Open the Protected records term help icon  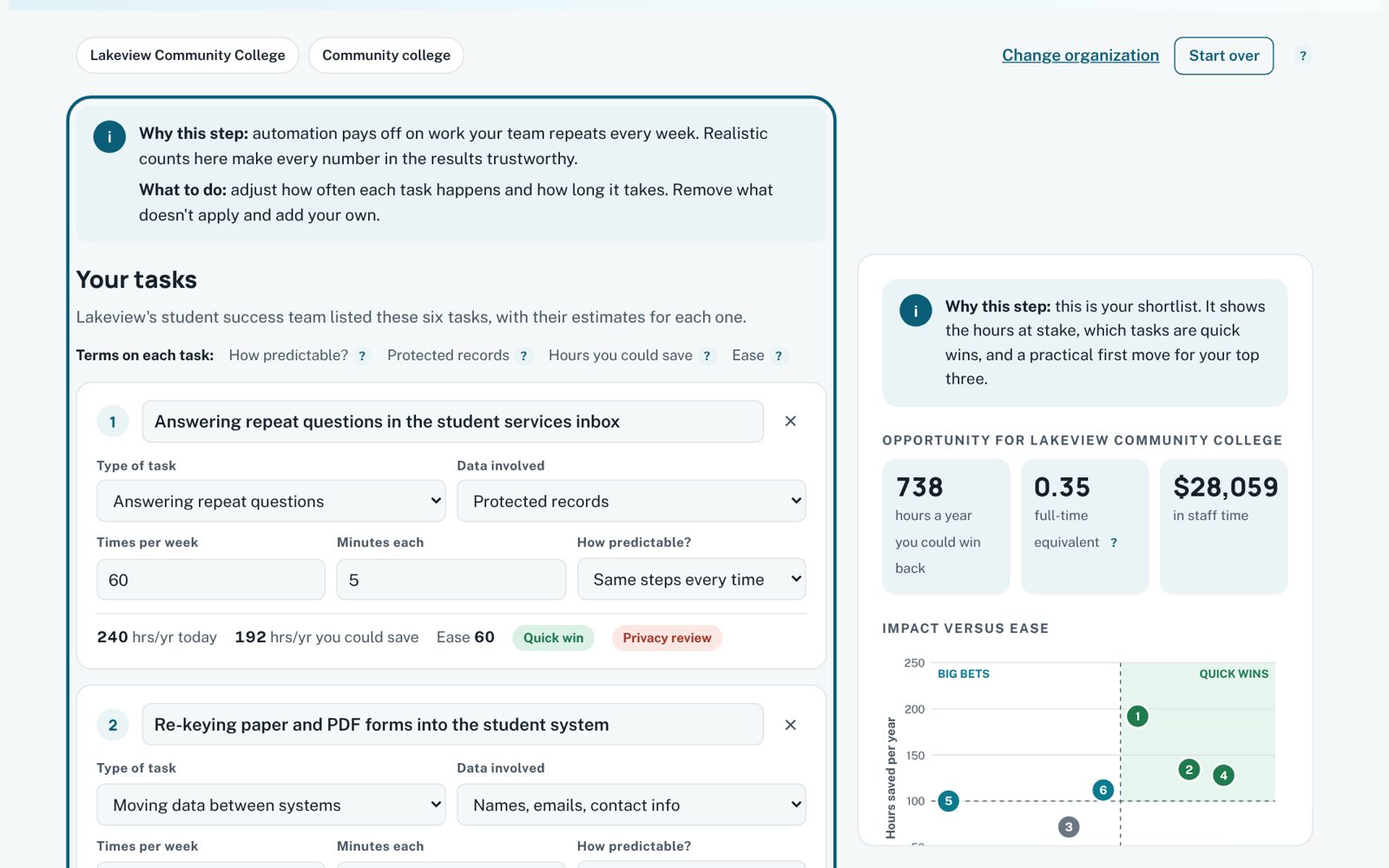523,356
